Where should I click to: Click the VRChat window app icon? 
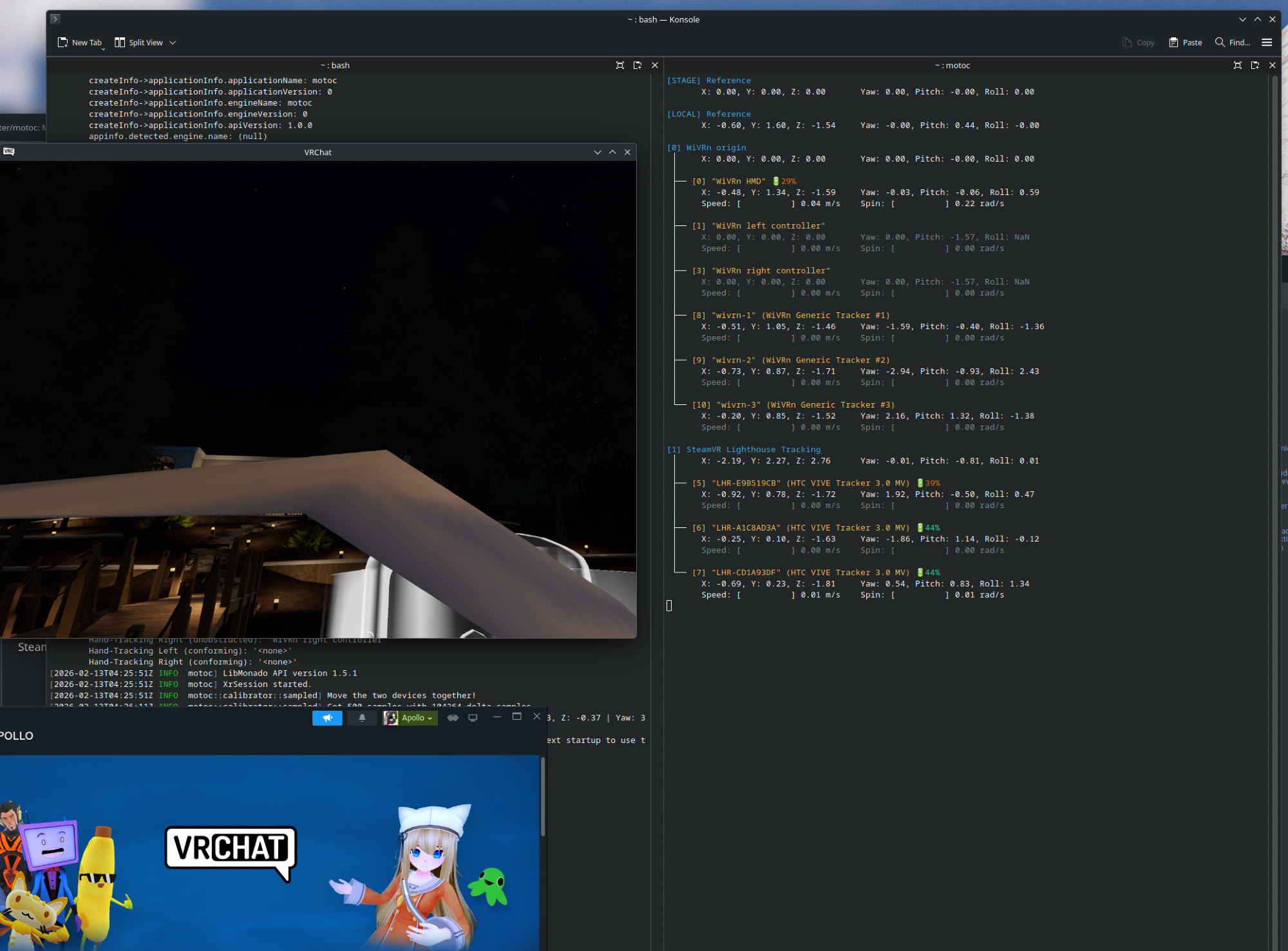(x=9, y=152)
